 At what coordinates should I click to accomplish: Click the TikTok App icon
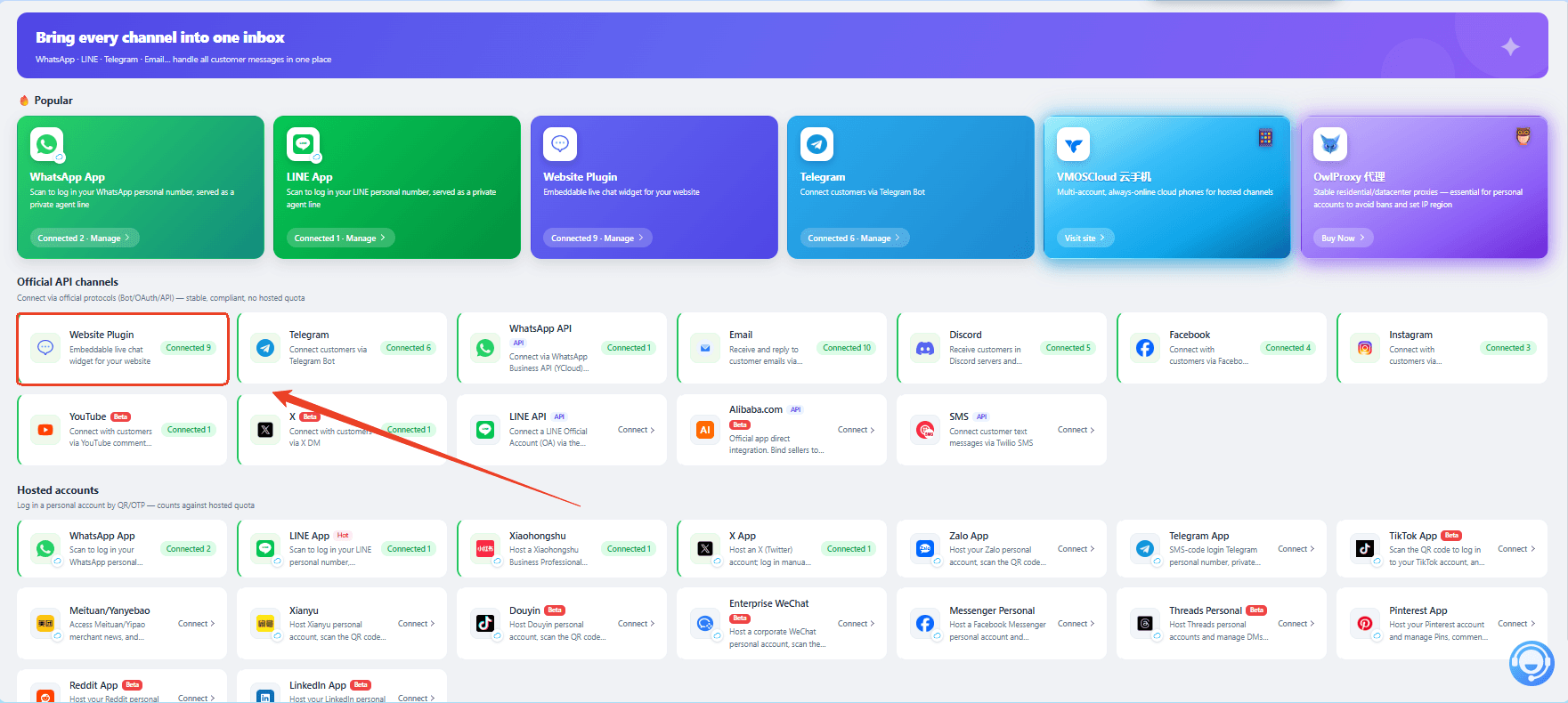1365,549
